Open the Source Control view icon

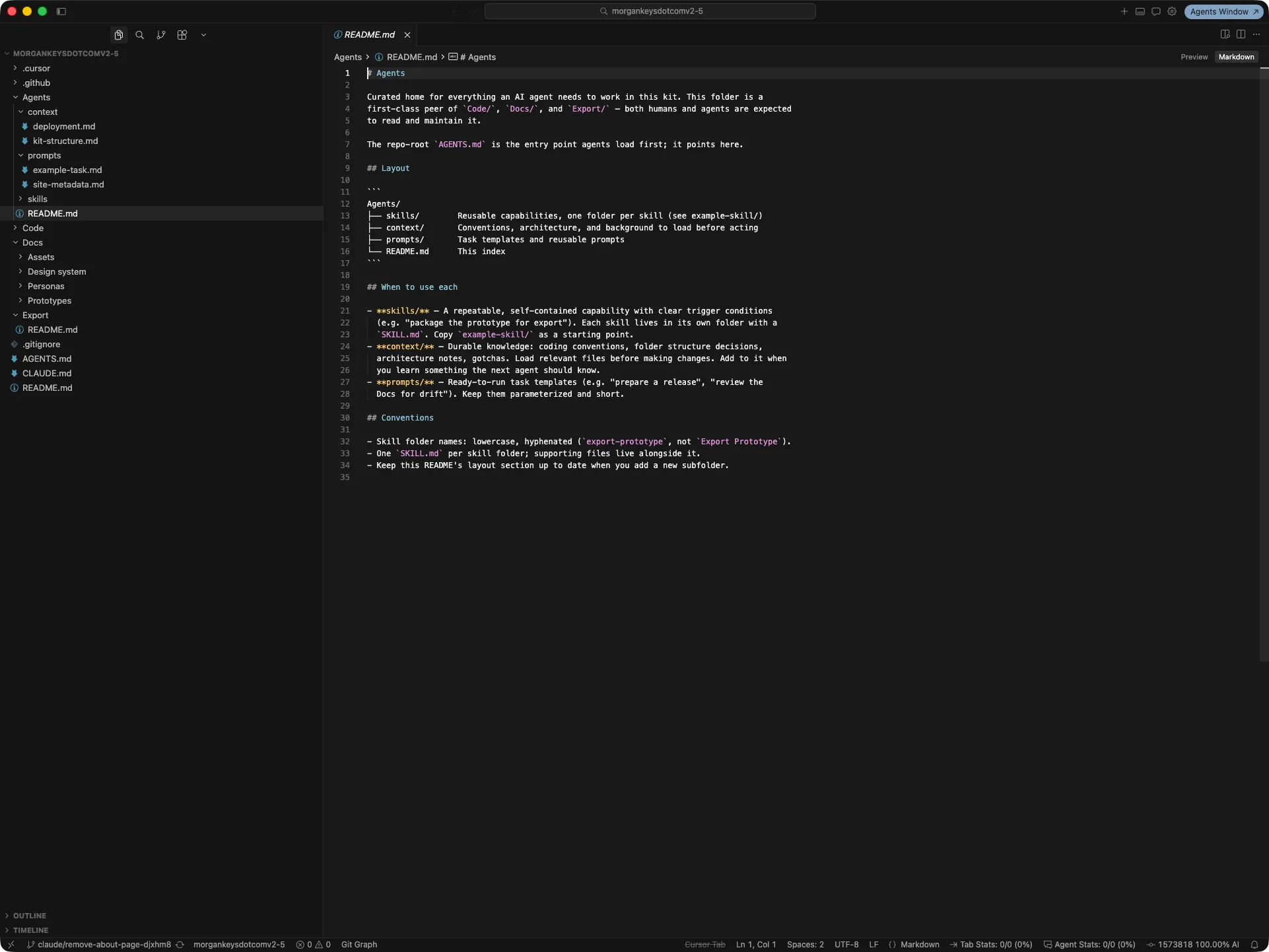(x=161, y=35)
